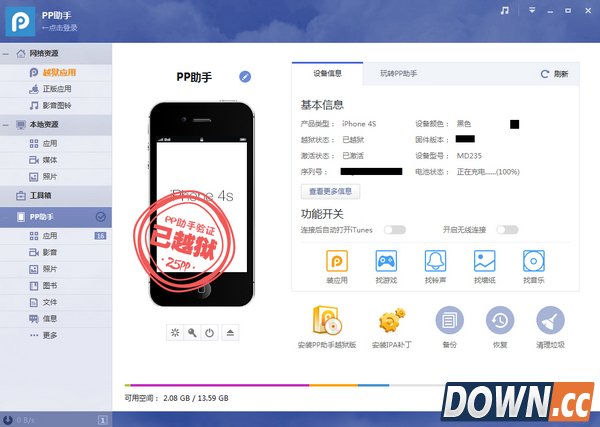Viewport: 600px width, 427px height.
Task: Click the 正在充电 battery status text
Action: point(488,172)
